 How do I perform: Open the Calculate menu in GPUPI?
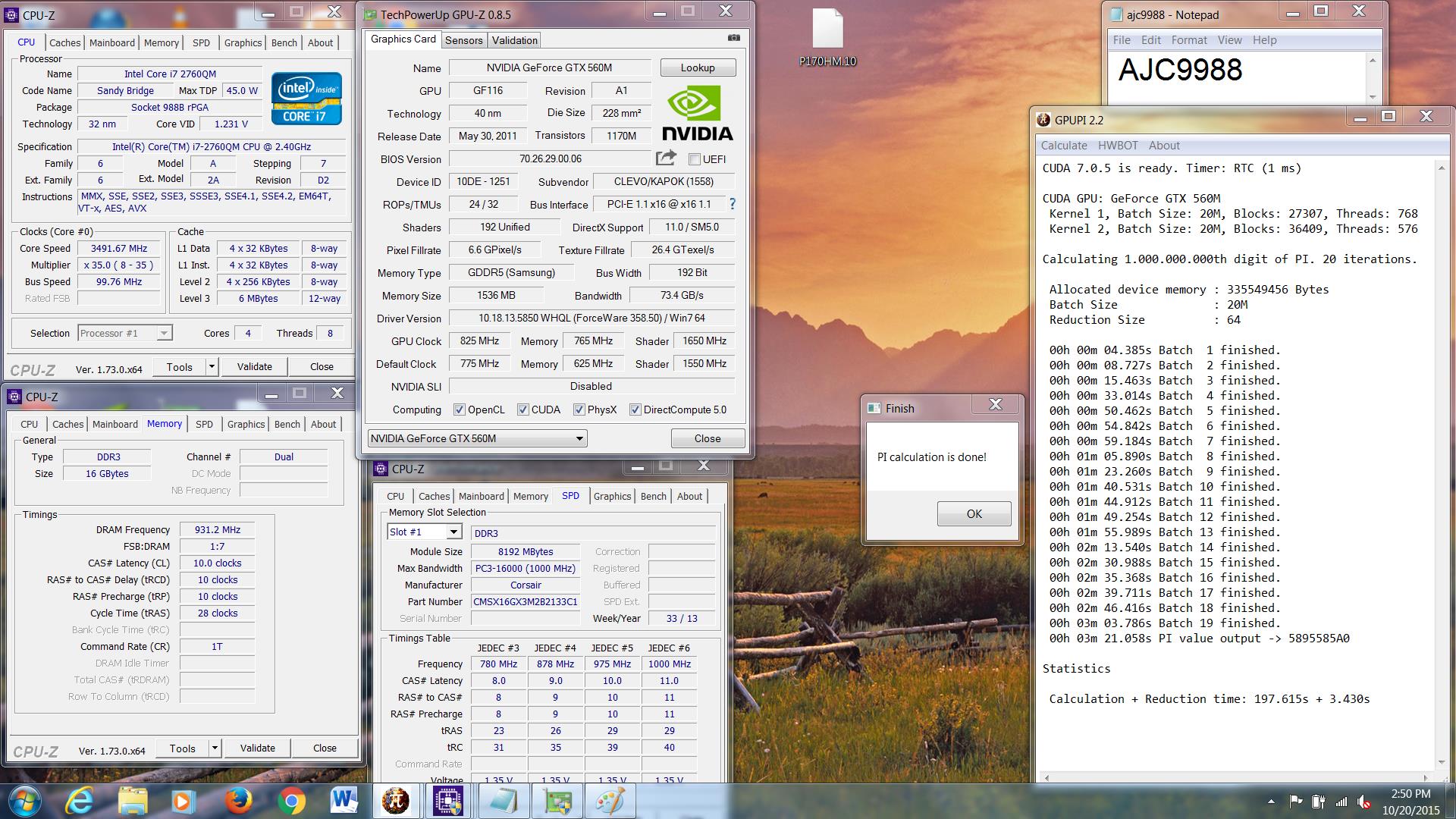coord(1064,146)
